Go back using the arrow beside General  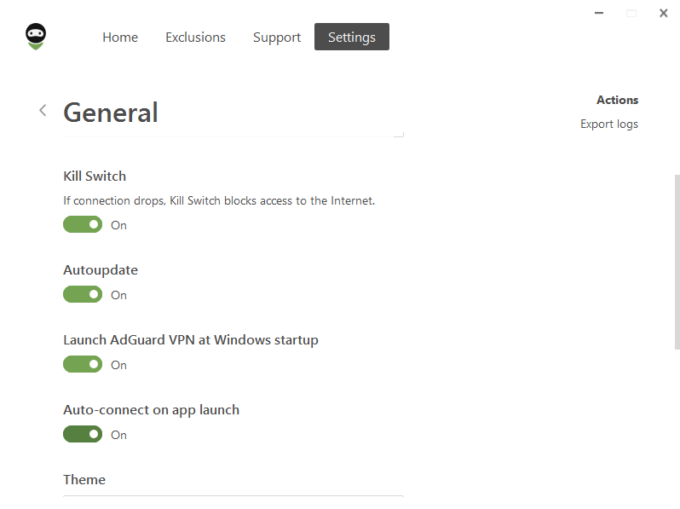coord(43,110)
